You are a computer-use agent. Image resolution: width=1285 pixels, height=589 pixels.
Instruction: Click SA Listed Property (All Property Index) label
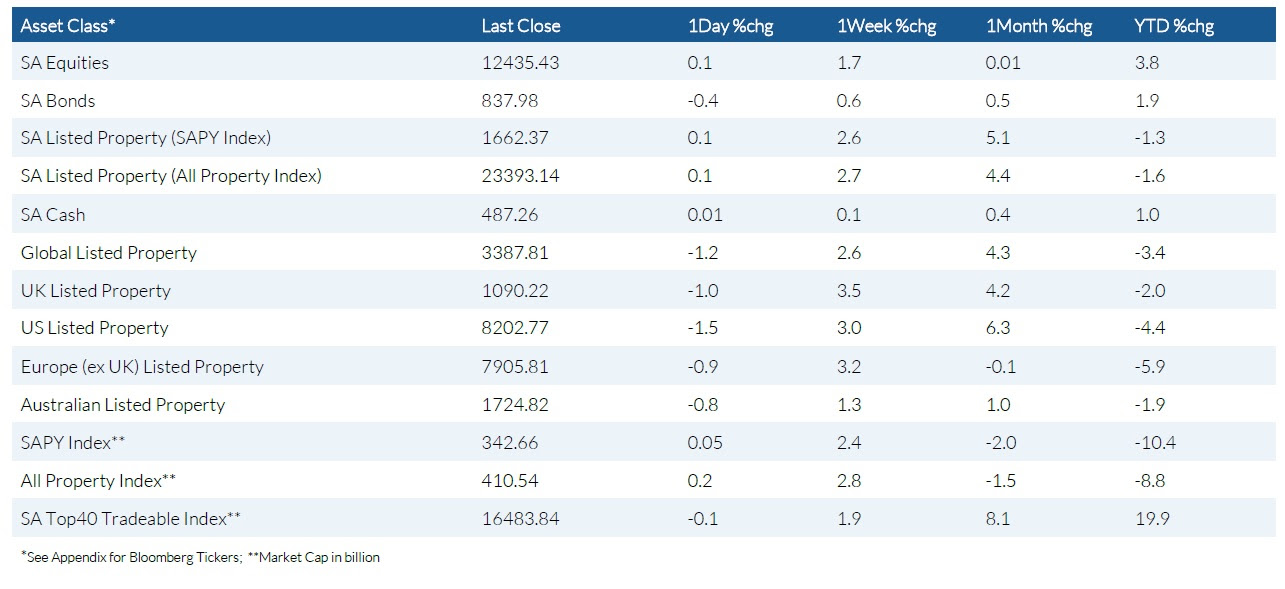click(171, 176)
